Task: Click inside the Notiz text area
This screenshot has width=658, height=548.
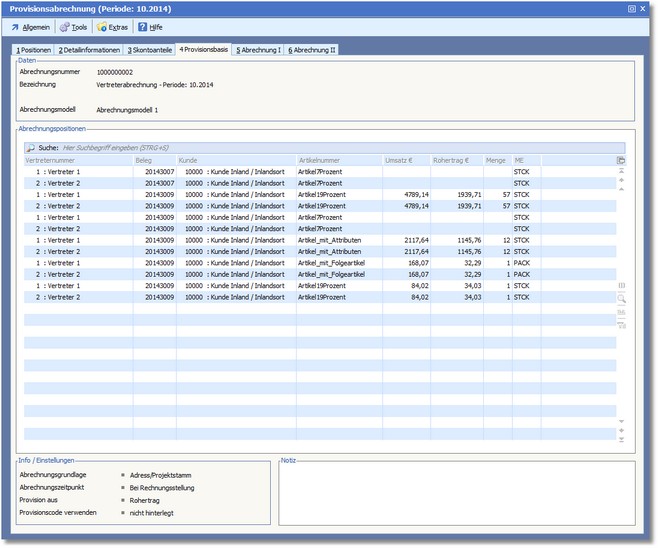Action: pos(455,493)
